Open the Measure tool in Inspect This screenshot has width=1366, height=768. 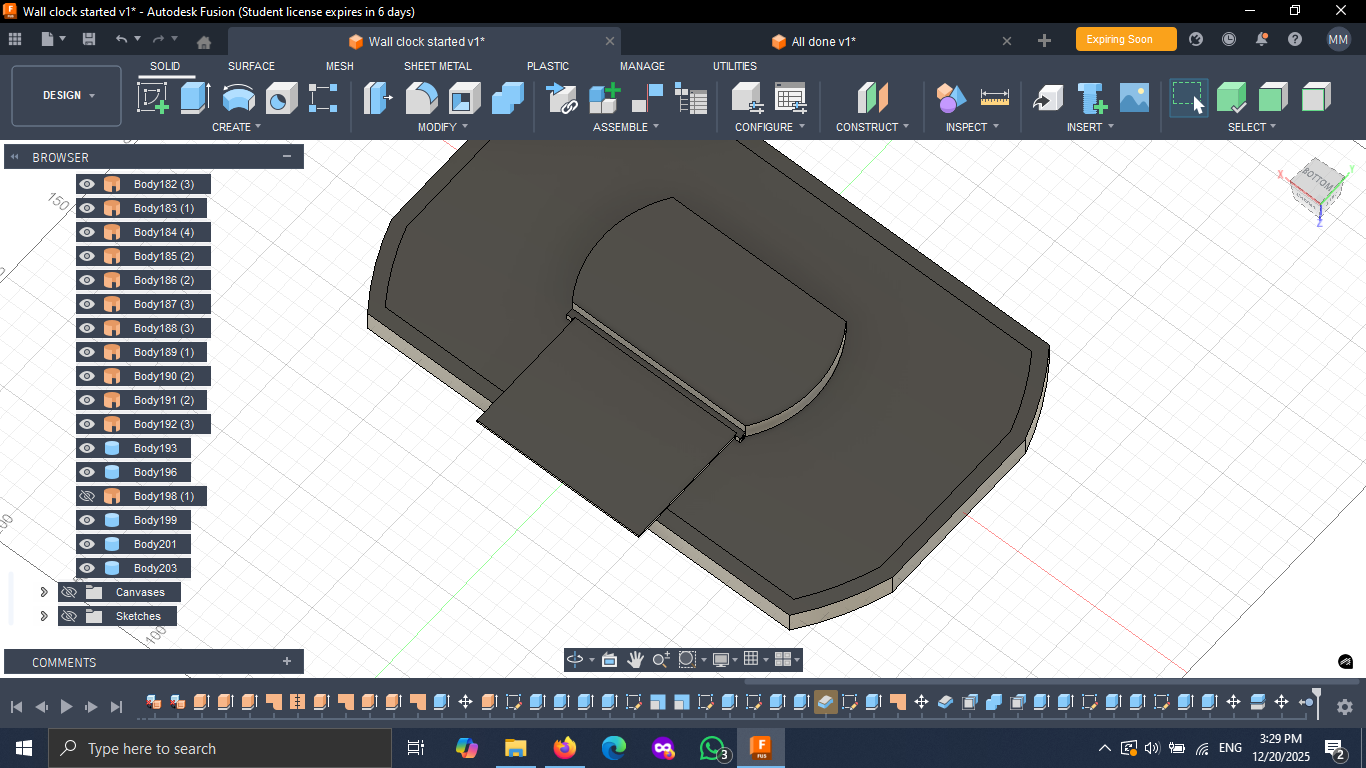(994, 98)
